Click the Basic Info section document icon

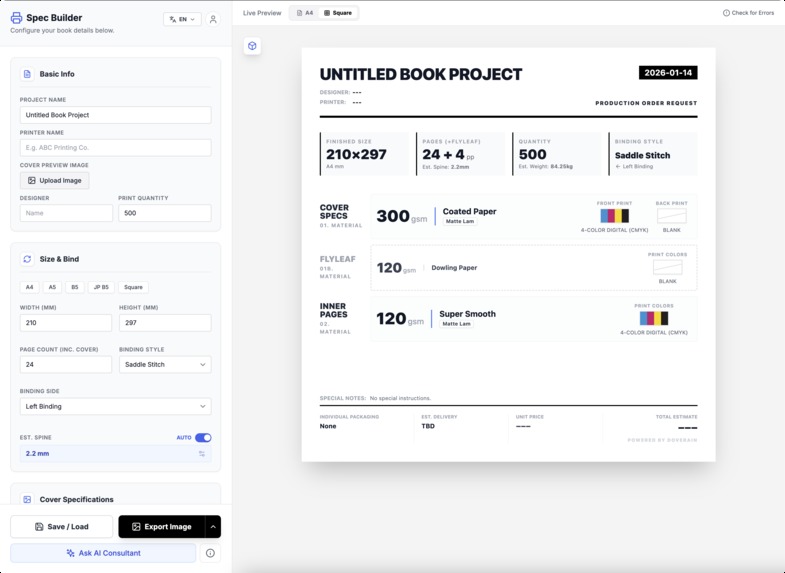[27, 74]
